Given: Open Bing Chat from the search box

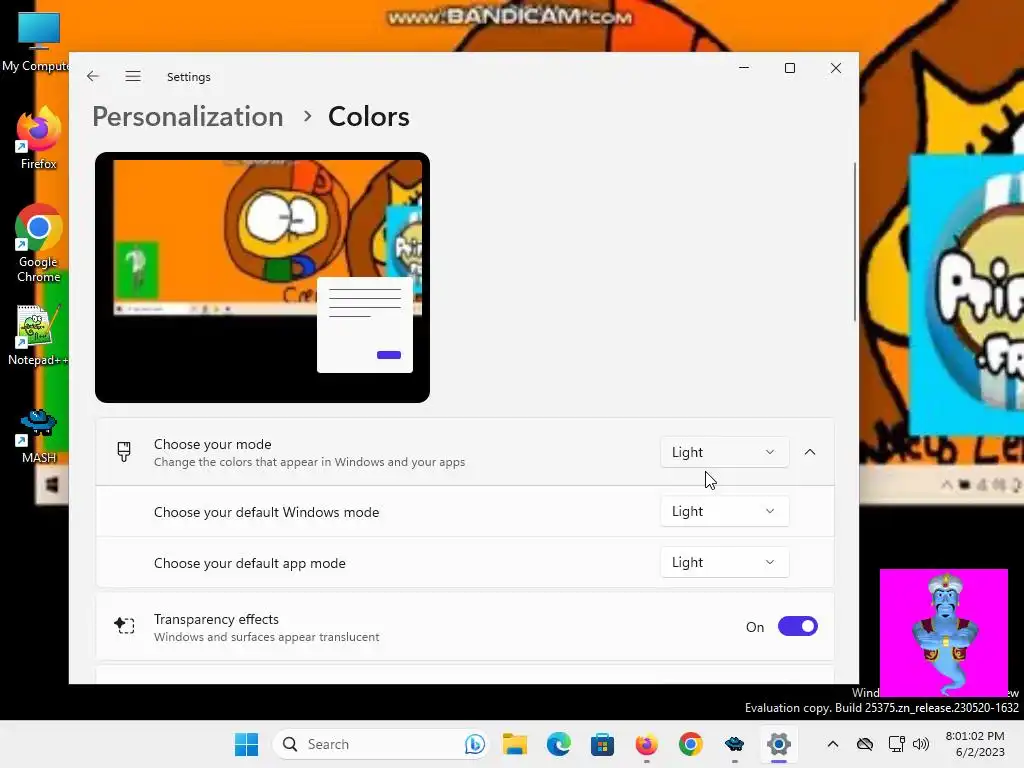Looking at the screenshot, I should coord(475,744).
